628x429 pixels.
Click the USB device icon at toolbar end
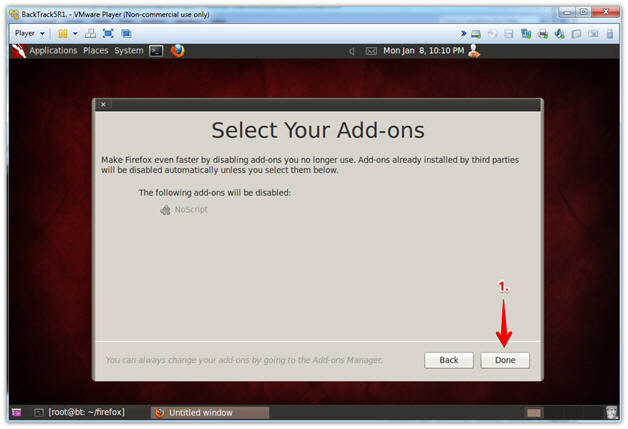[610, 34]
